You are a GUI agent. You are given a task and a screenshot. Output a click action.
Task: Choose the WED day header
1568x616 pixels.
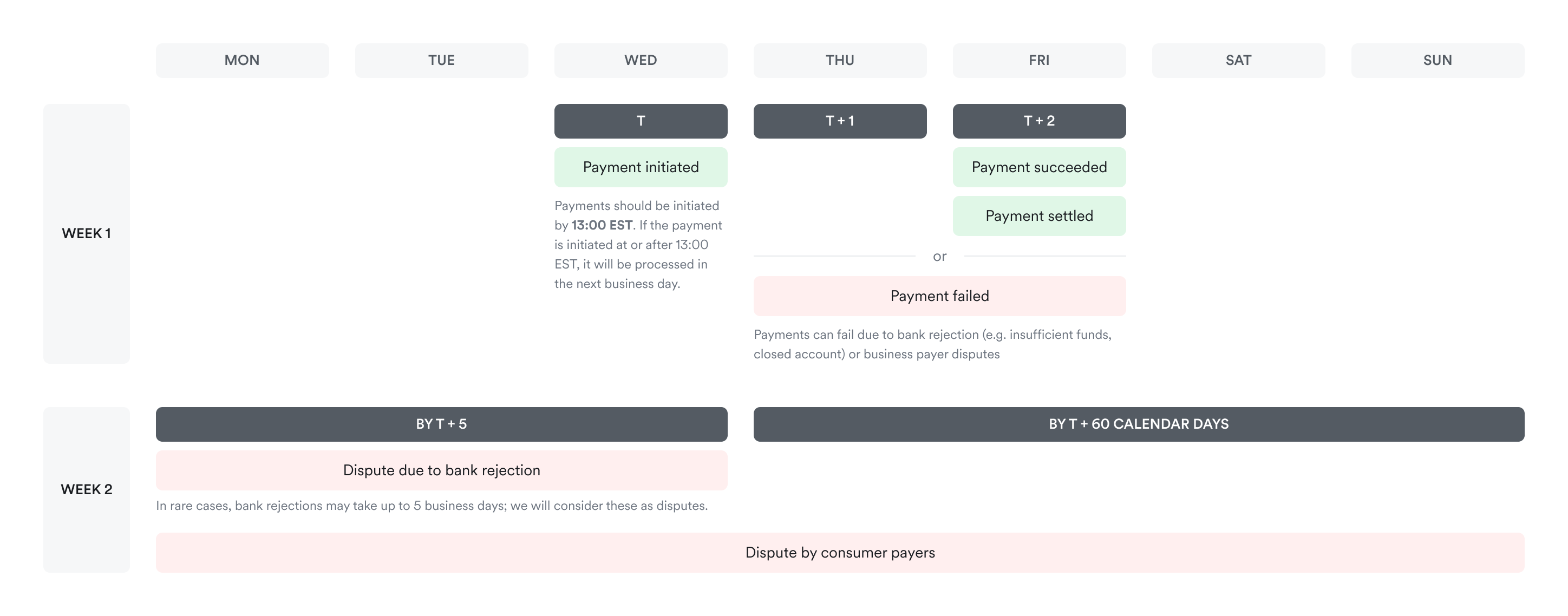click(641, 60)
